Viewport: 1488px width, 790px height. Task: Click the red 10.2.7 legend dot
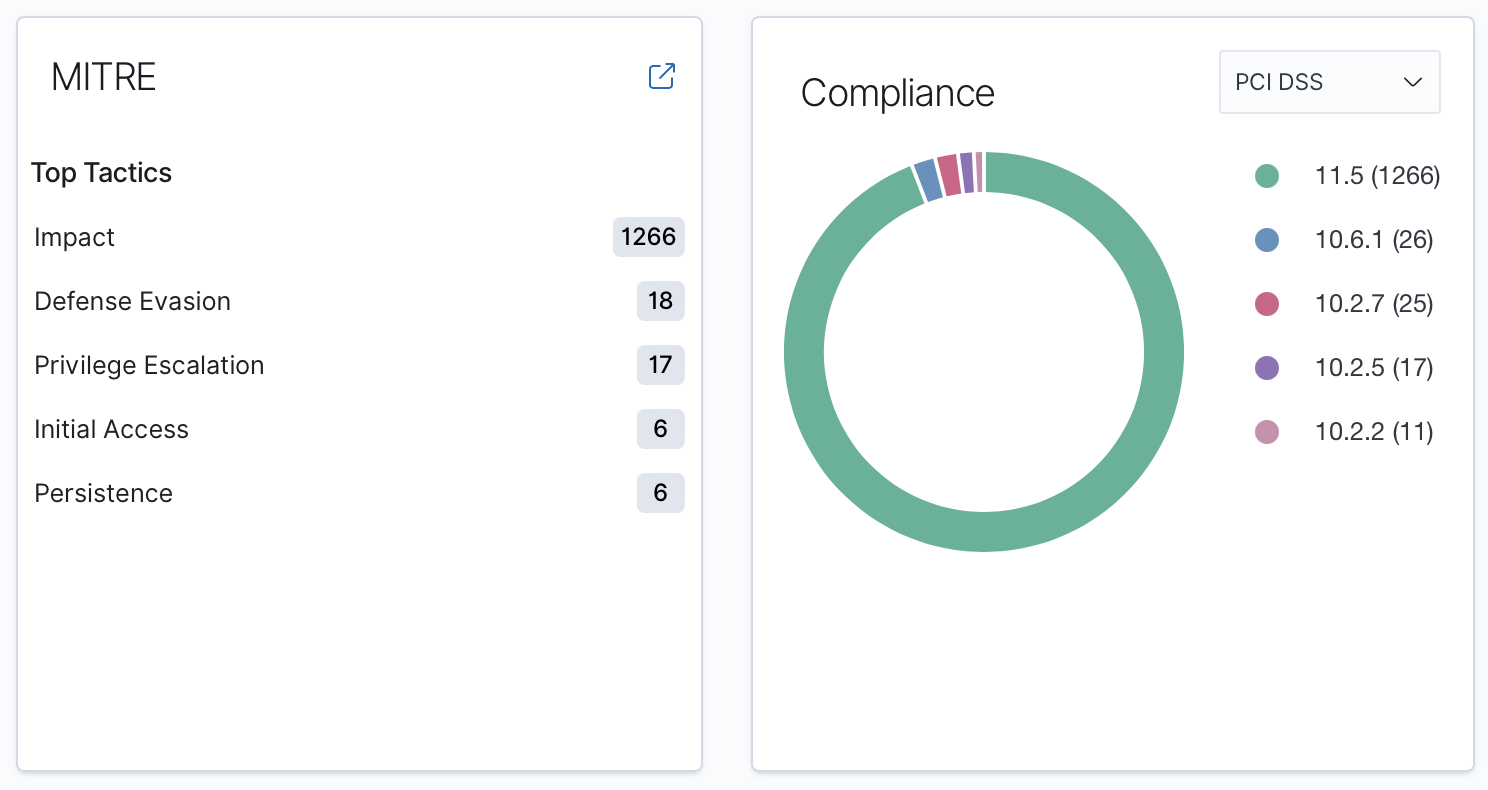(x=1267, y=304)
